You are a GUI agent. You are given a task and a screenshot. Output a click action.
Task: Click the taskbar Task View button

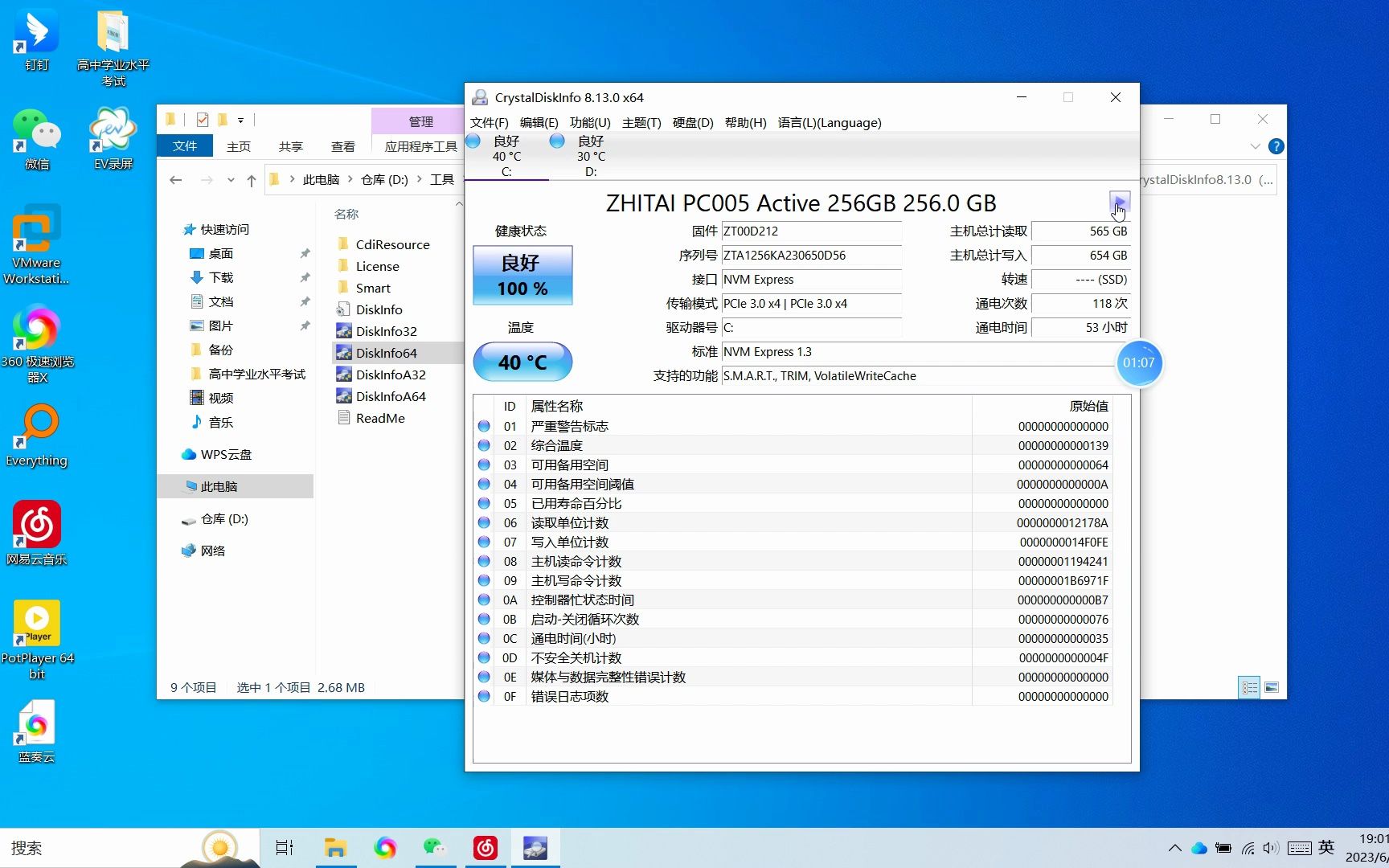pos(285,848)
